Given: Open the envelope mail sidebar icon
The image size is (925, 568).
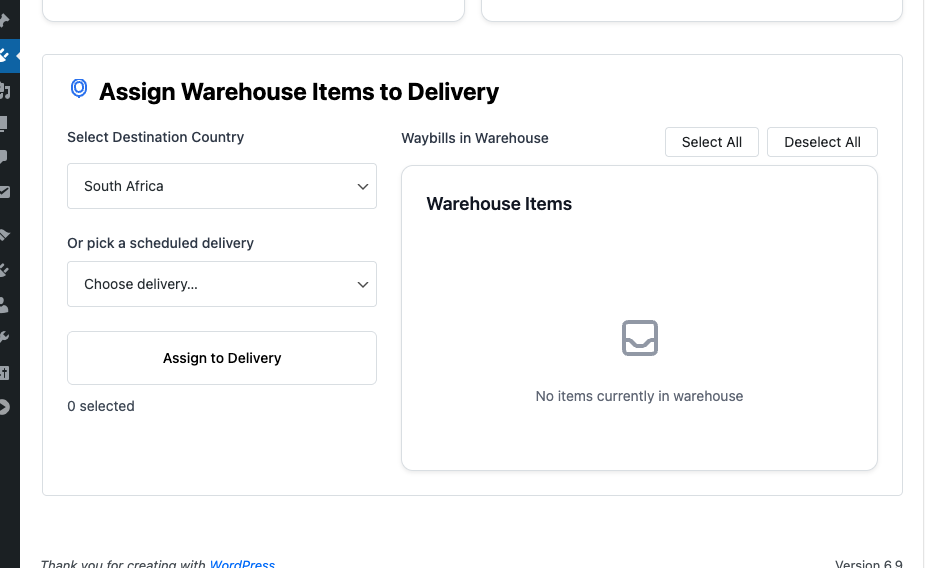Looking at the screenshot, I should pyautogui.click(x=5, y=192).
